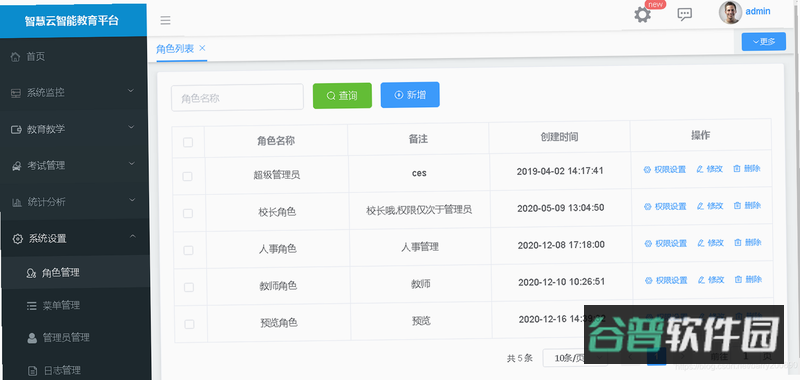This screenshot has height=380, width=800.
Task: Check the box for 预览角色 row
Action: click(189, 324)
